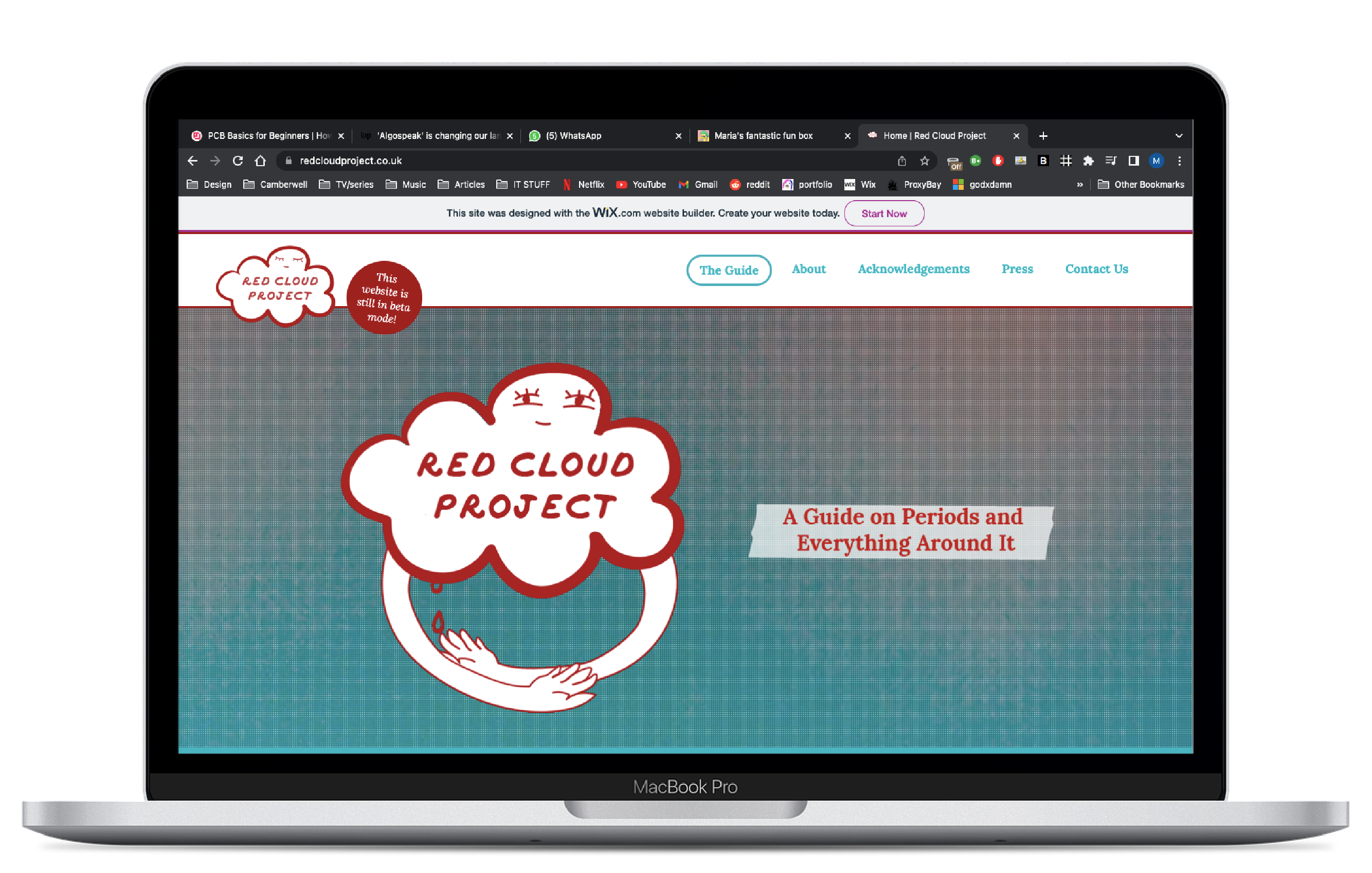Expand the tab search chevron
The image size is (1372, 873).
click(x=1179, y=136)
